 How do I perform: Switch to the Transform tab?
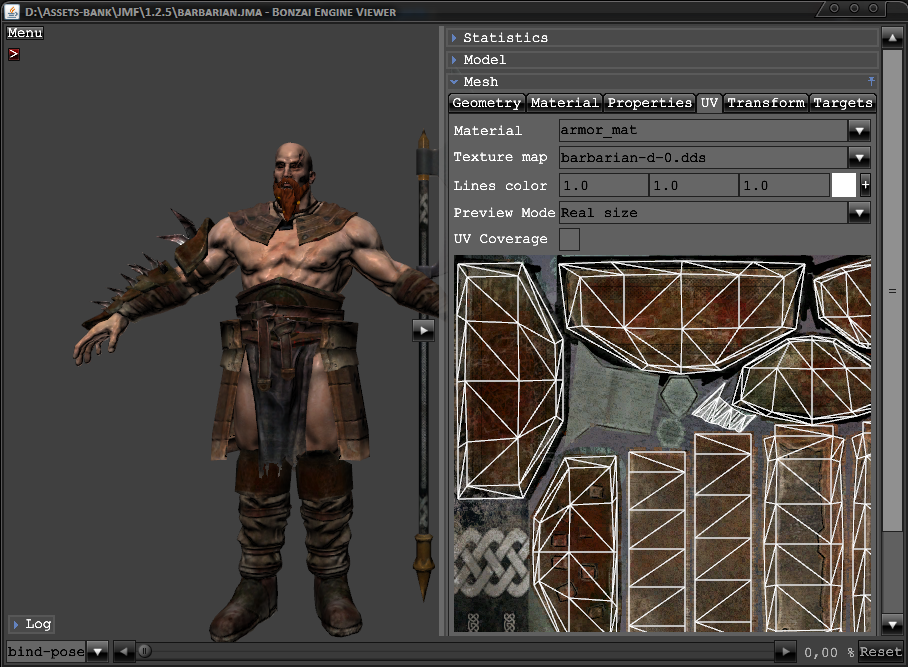765,103
